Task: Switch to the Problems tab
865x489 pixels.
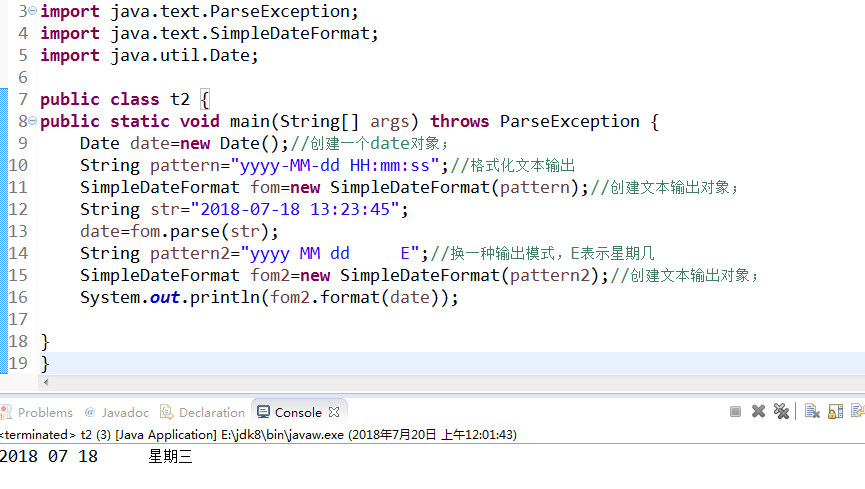Action: point(38,412)
